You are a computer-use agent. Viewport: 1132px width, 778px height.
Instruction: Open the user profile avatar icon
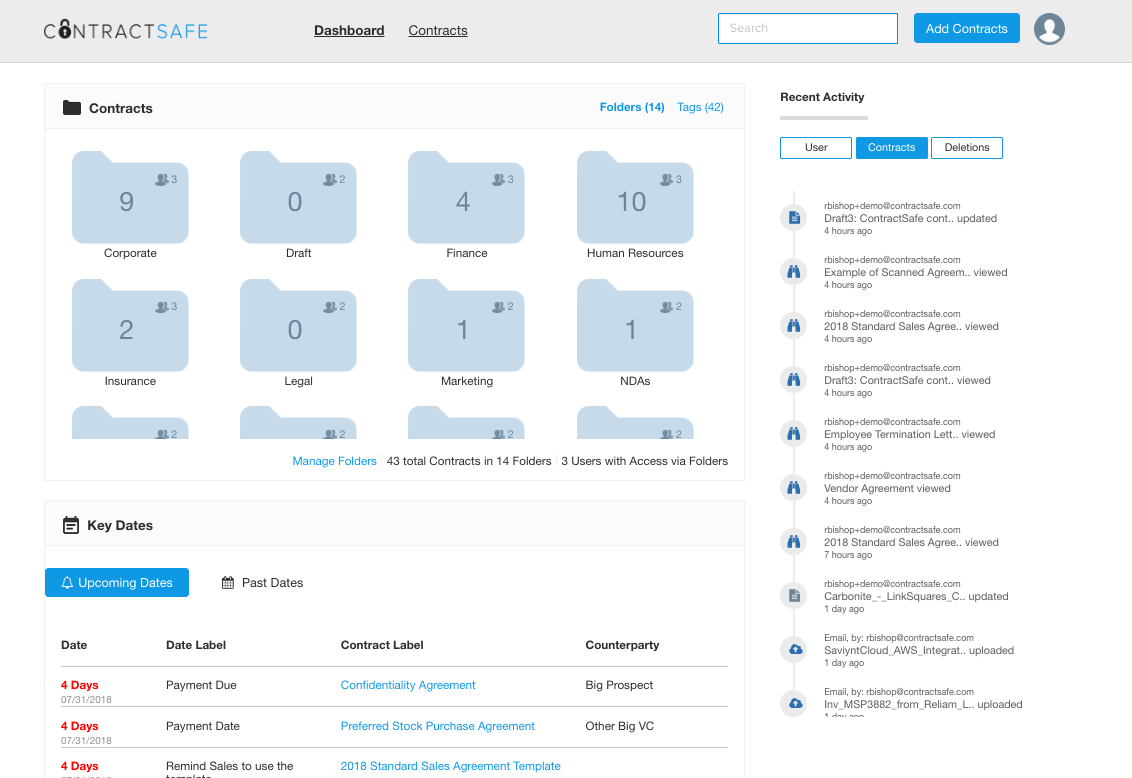coord(1049,29)
